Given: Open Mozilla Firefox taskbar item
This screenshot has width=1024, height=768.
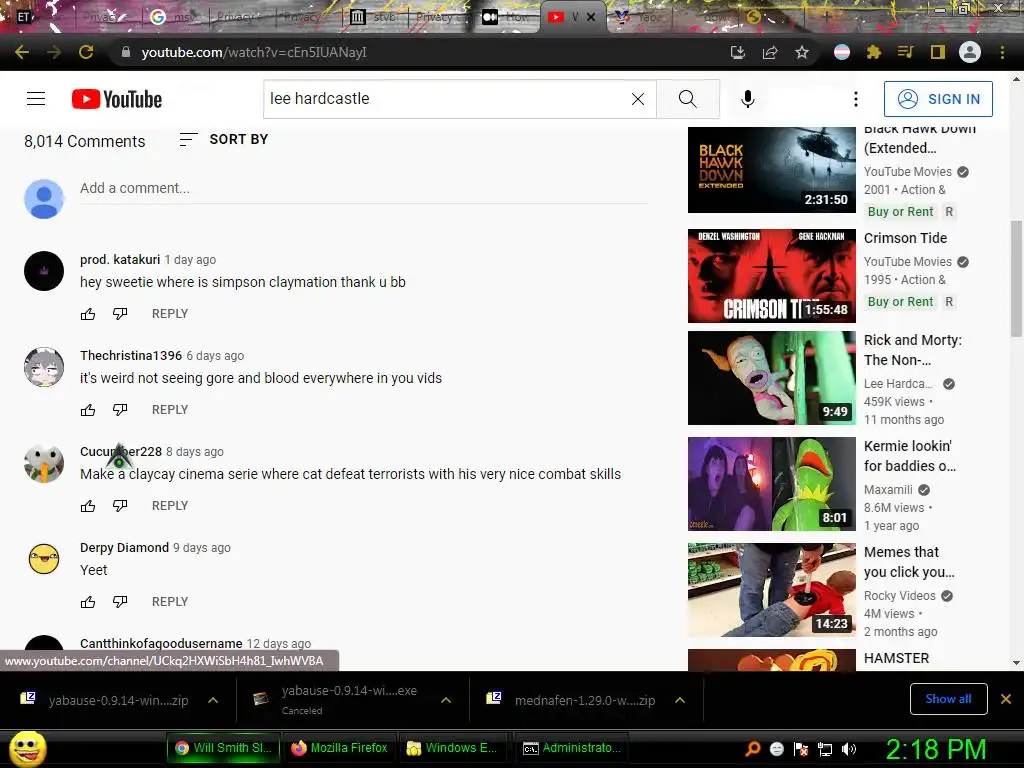Looking at the screenshot, I should click(x=340, y=748).
